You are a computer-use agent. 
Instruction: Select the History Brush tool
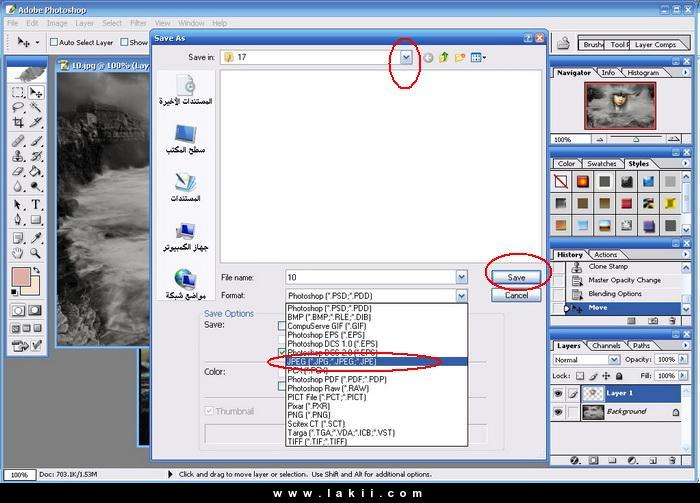(x=36, y=156)
